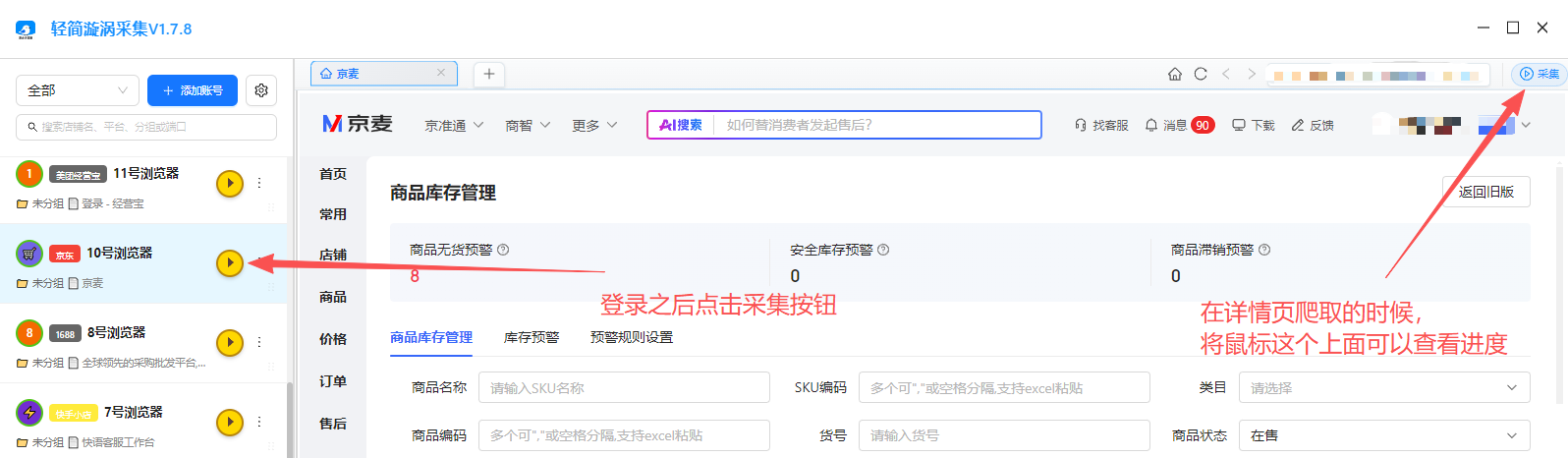Expand the 全部 filter dropdown
The image size is (1568, 458).
77,90
